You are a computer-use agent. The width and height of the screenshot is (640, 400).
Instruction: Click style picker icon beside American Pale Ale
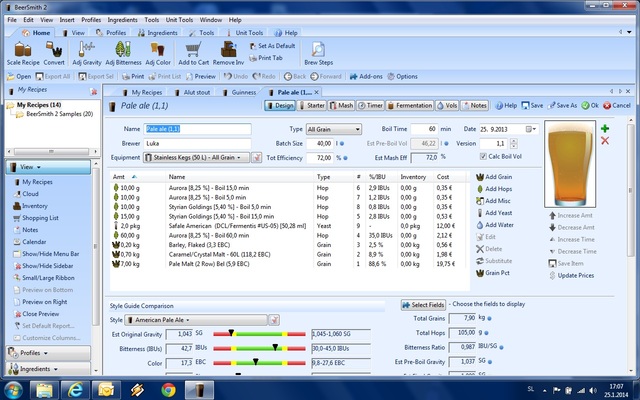point(274,320)
